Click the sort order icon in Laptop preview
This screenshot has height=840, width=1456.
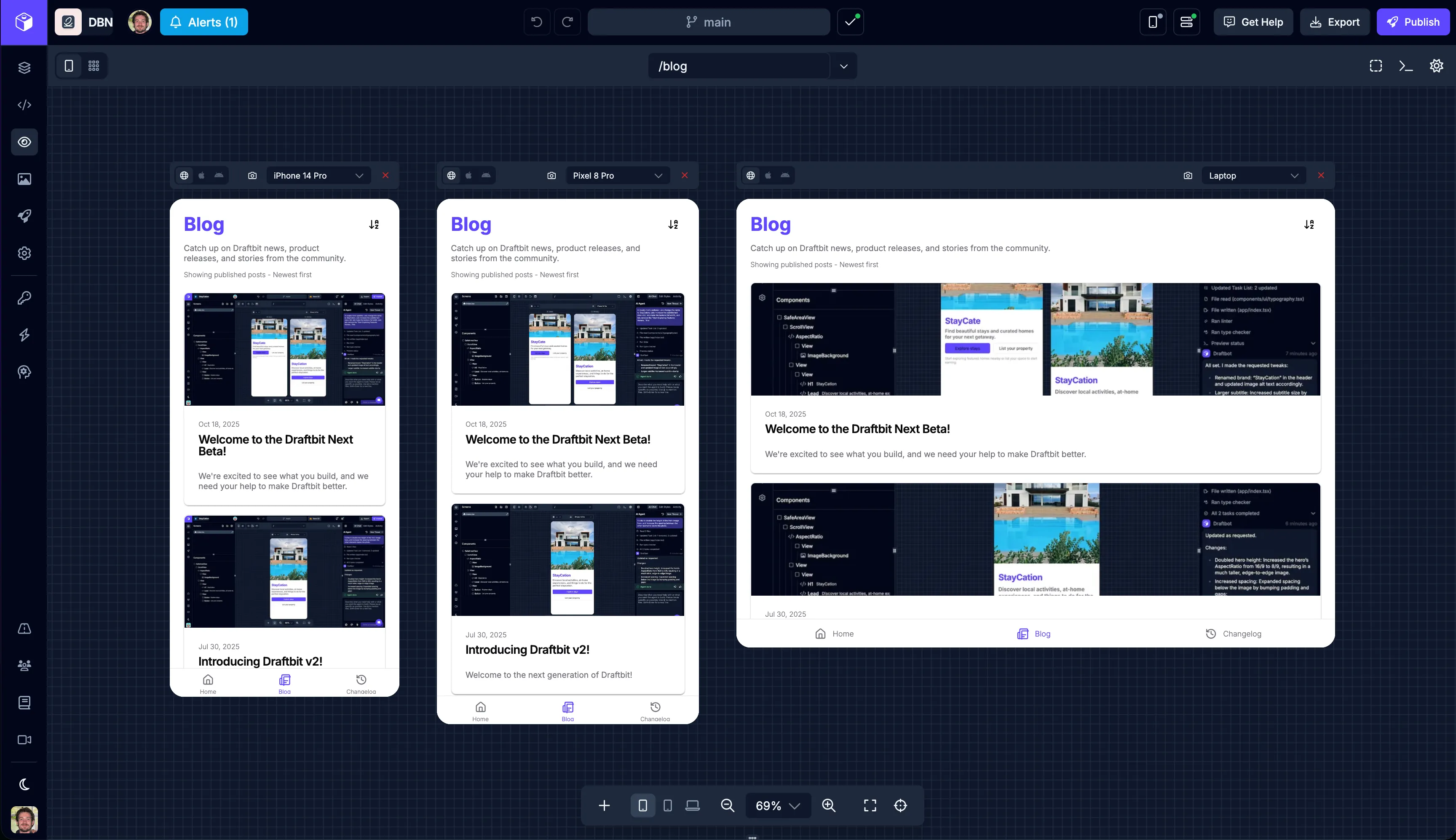[x=1309, y=225]
